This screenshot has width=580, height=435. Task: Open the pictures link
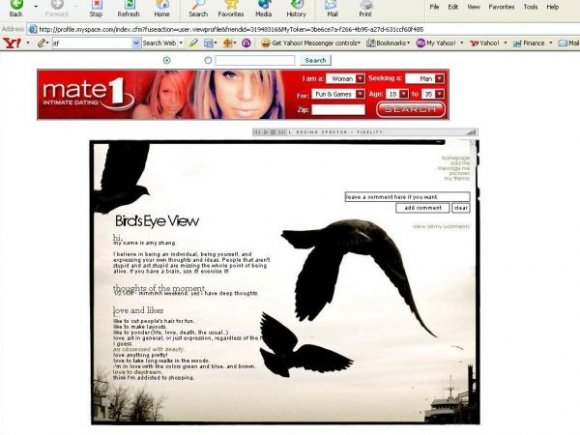pos(459,173)
